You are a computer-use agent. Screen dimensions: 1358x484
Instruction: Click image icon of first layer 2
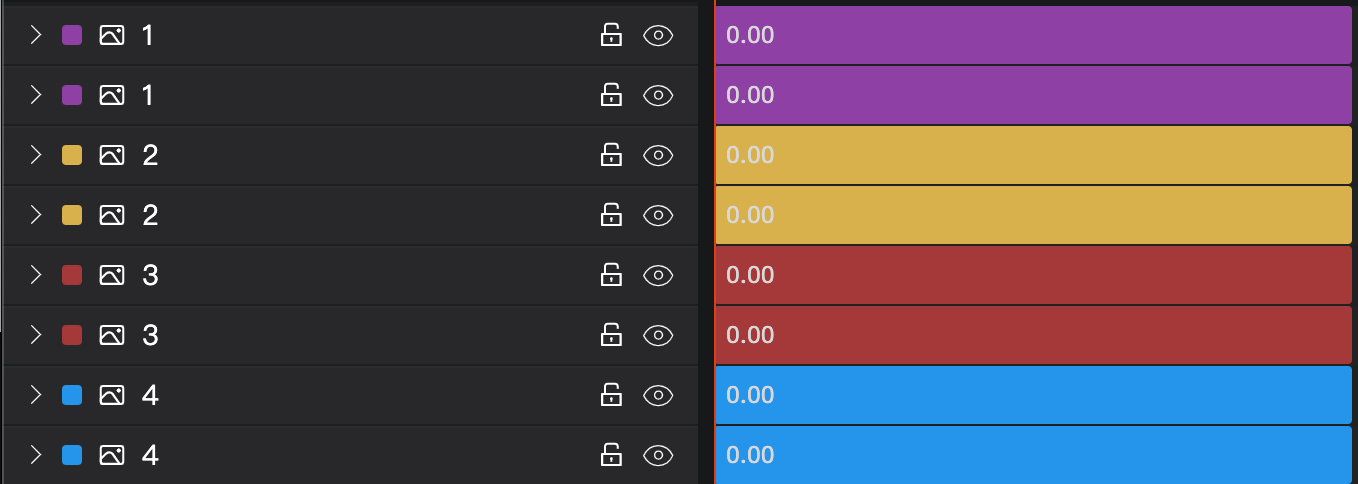[x=112, y=156]
